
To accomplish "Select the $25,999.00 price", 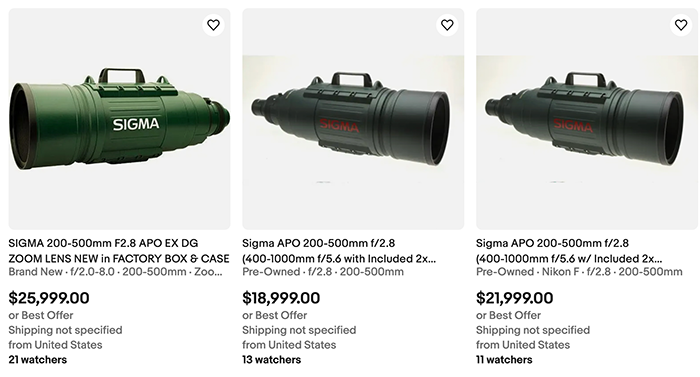I will click(49, 298).
